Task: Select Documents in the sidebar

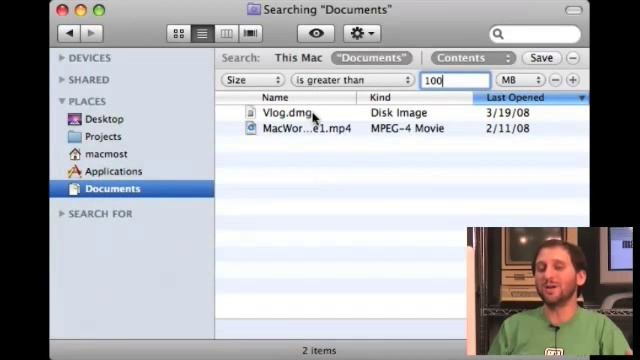Action: click(132, 189)
